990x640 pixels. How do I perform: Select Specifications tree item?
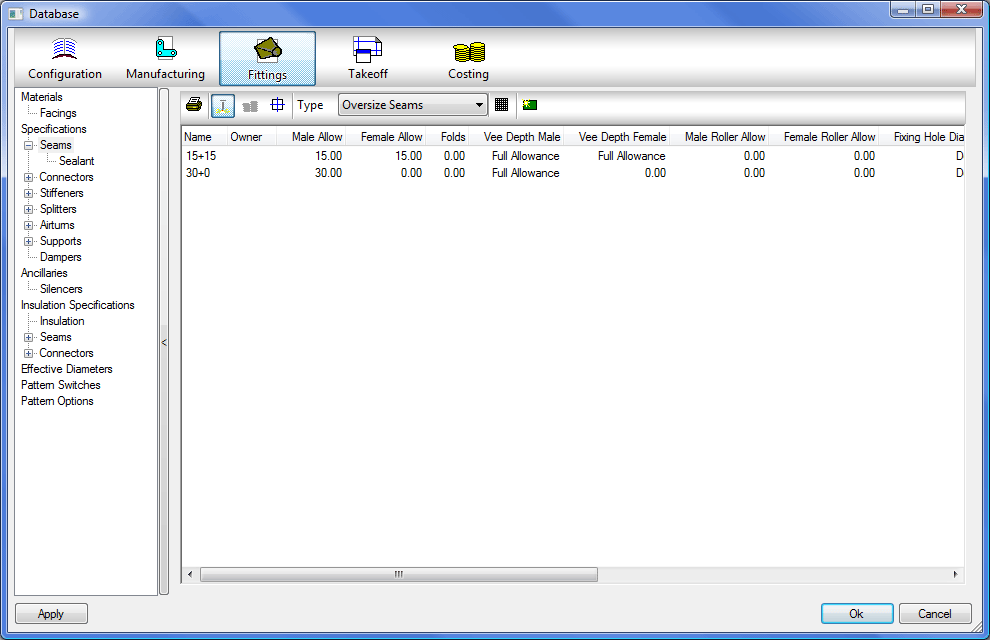tap(54, 129)
